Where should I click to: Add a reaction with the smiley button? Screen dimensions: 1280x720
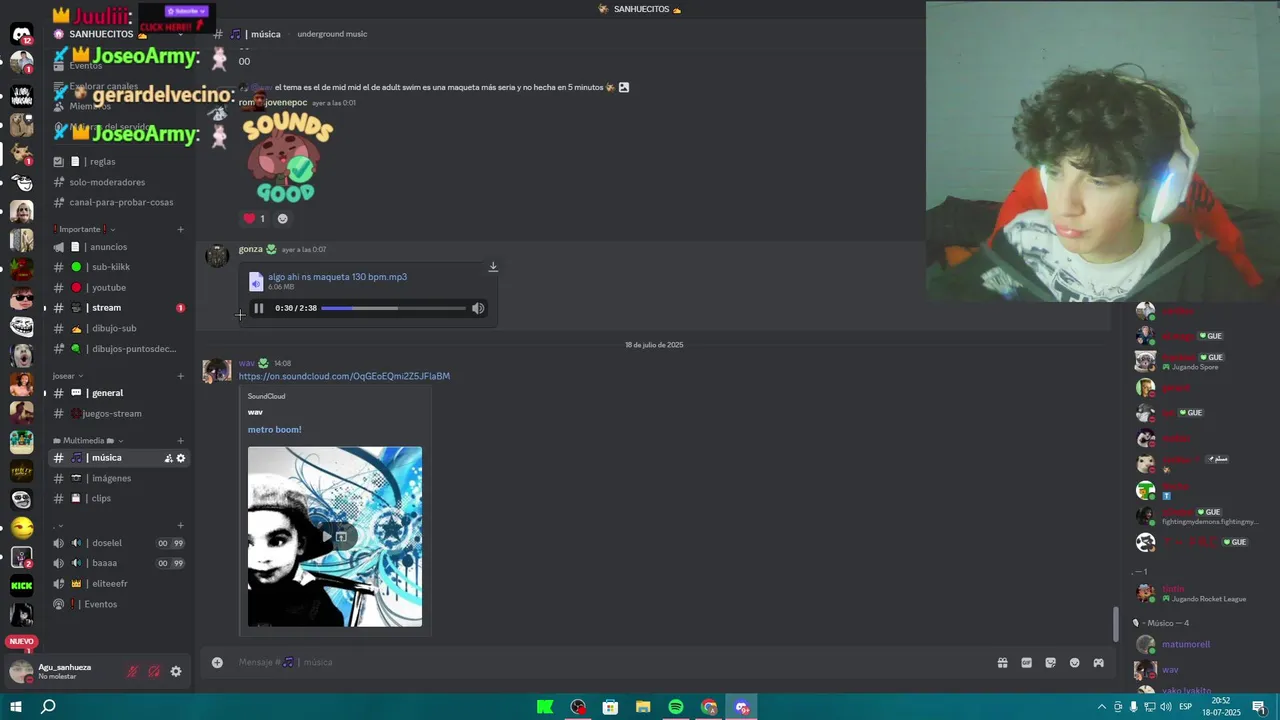[x=282, y=219]
